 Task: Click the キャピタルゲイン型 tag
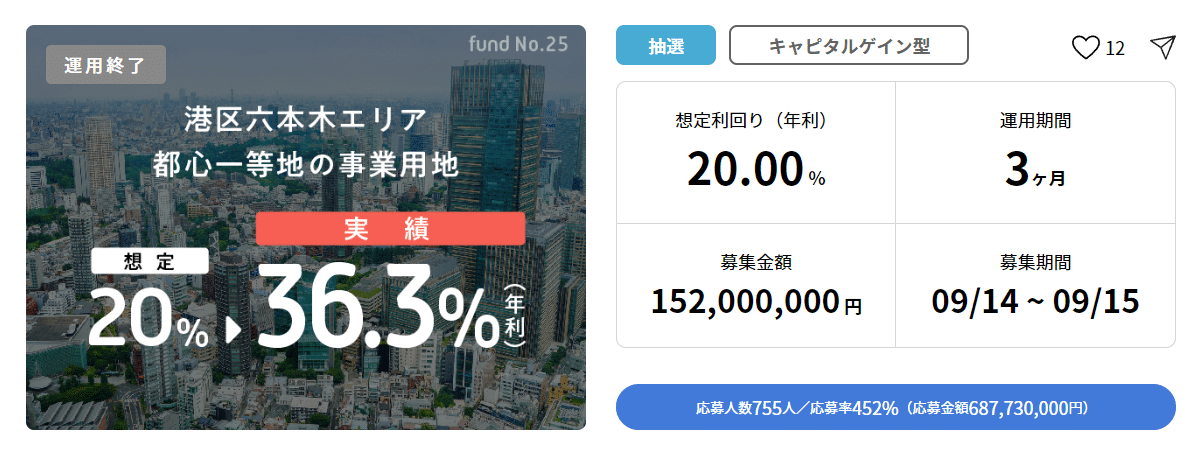(849, 46)
